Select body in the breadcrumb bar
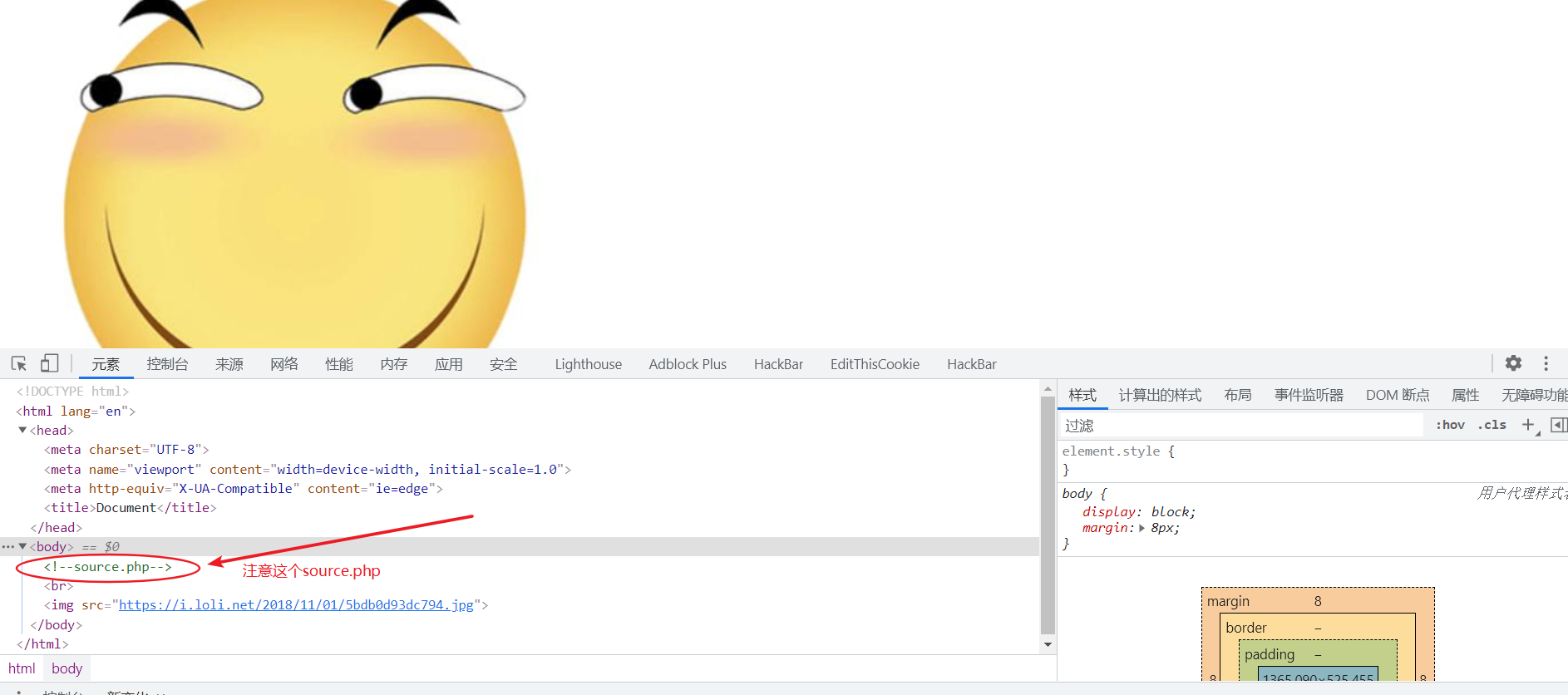Screen dimensions: 1568x695 (67, 668)
